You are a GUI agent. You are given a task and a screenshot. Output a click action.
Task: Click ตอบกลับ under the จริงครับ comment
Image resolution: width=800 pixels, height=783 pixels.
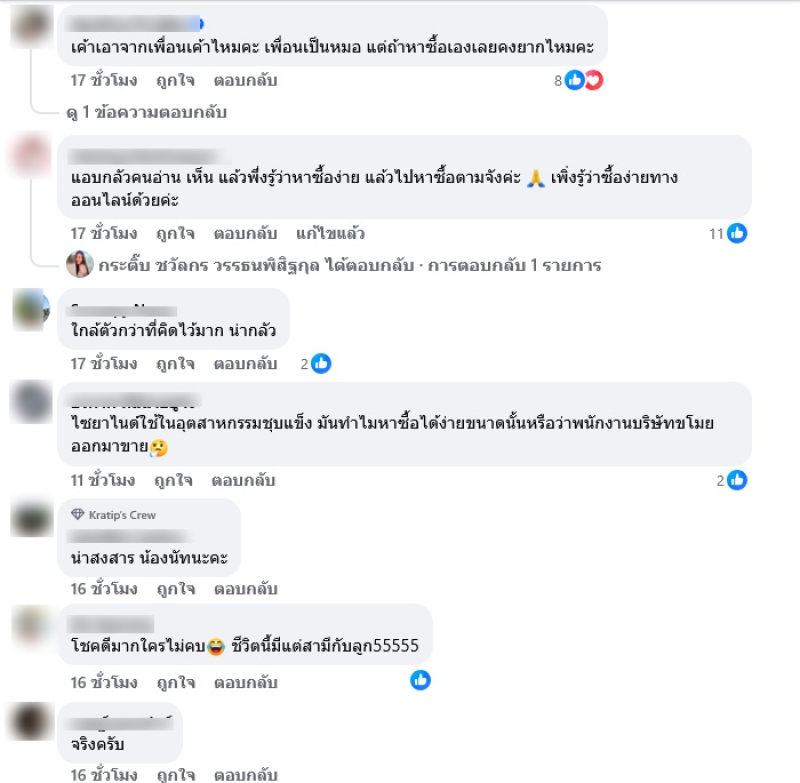pyautogui.click(x=245, y=775)
